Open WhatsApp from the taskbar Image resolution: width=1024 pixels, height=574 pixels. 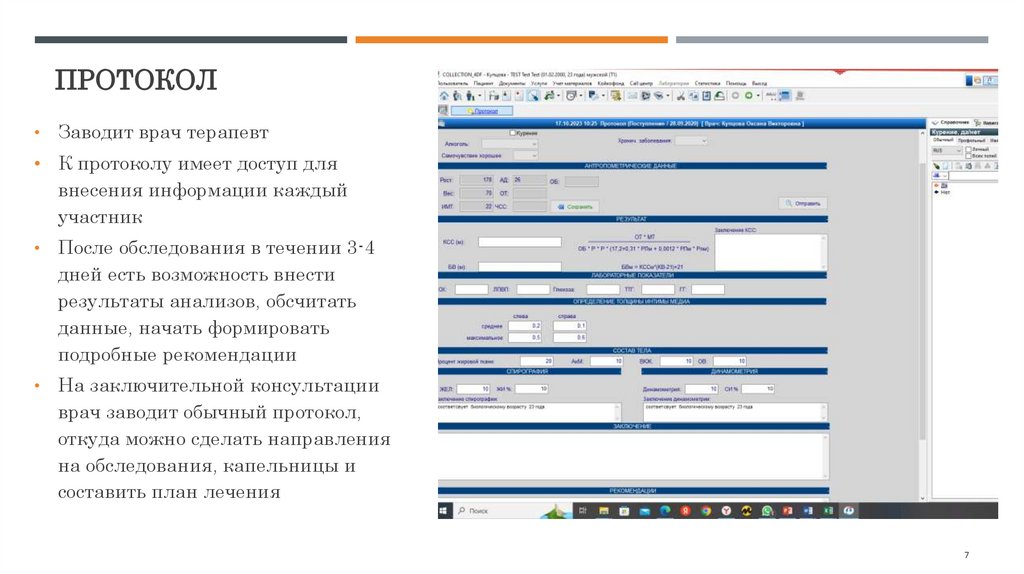(x=767, y=511)
